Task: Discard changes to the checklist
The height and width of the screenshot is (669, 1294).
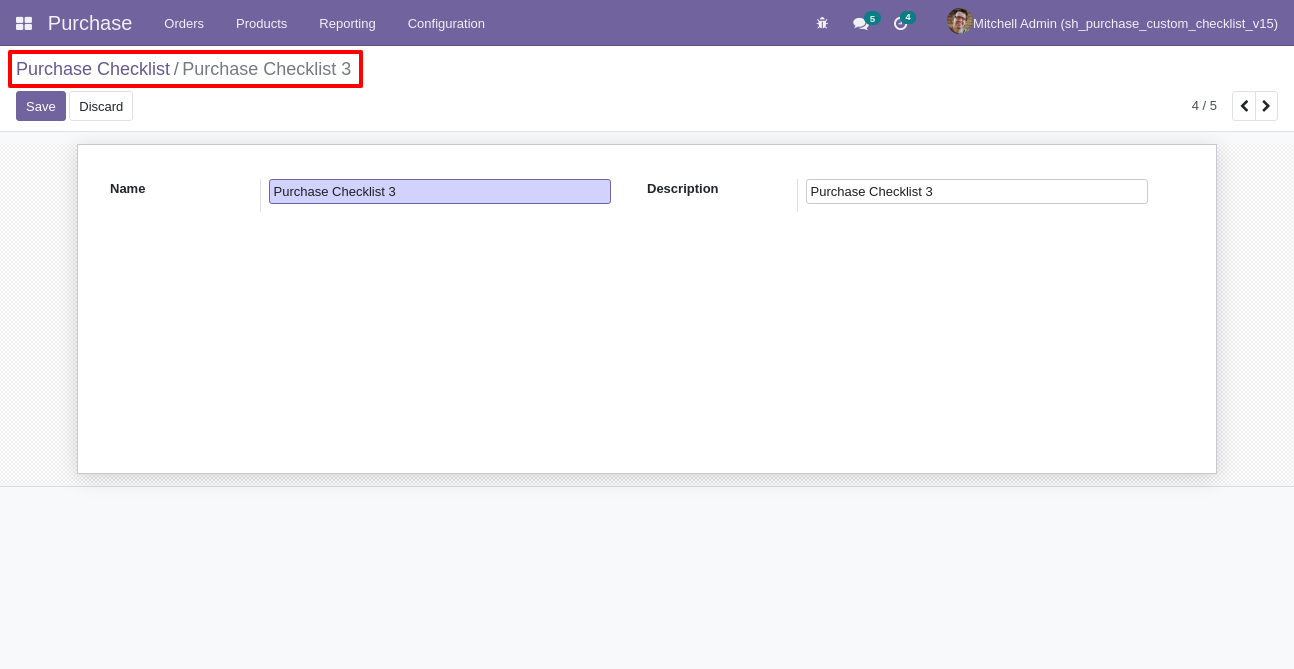Action: pyautogui.click(x=101, y=106)
